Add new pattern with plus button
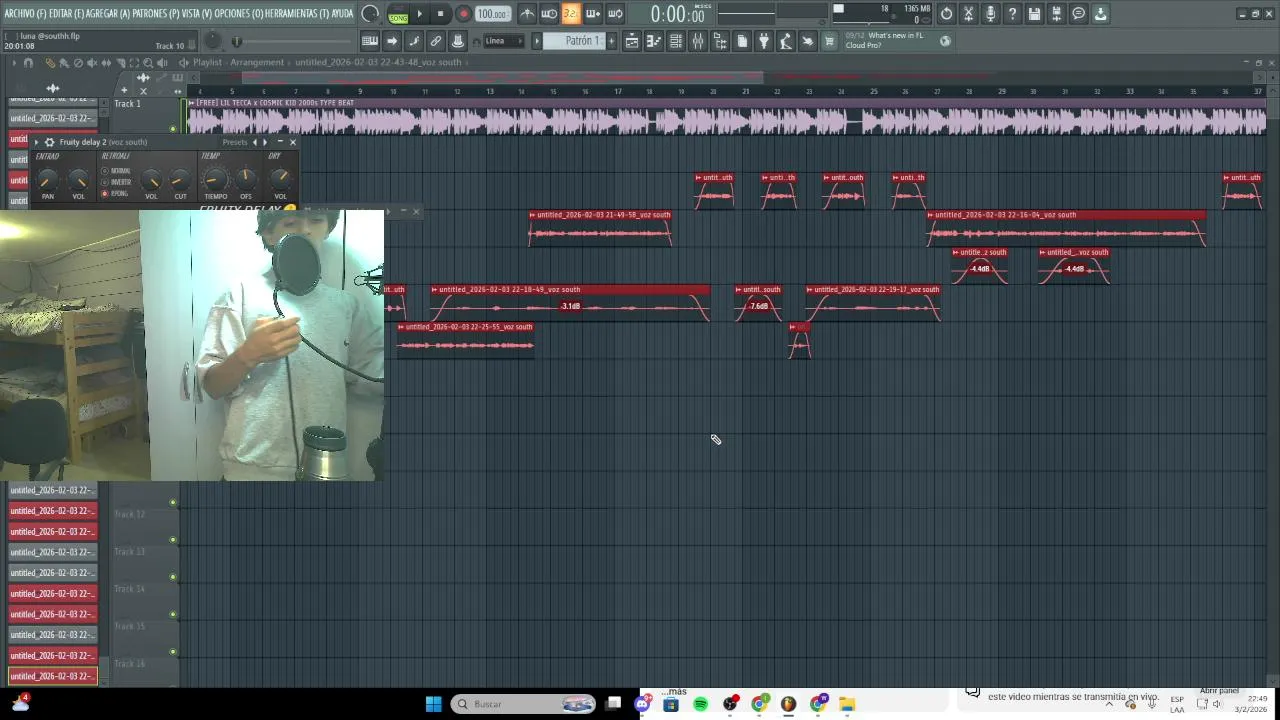The image size is (1280, 720). tap(611, 41)
